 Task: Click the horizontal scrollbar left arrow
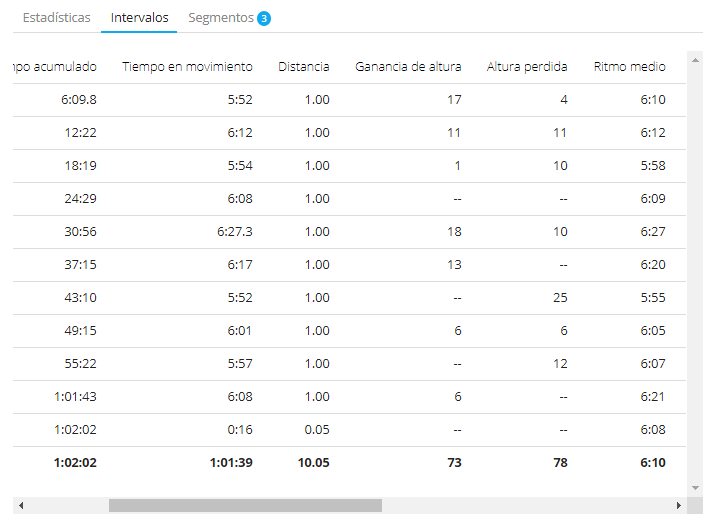(x=21, y=506)
